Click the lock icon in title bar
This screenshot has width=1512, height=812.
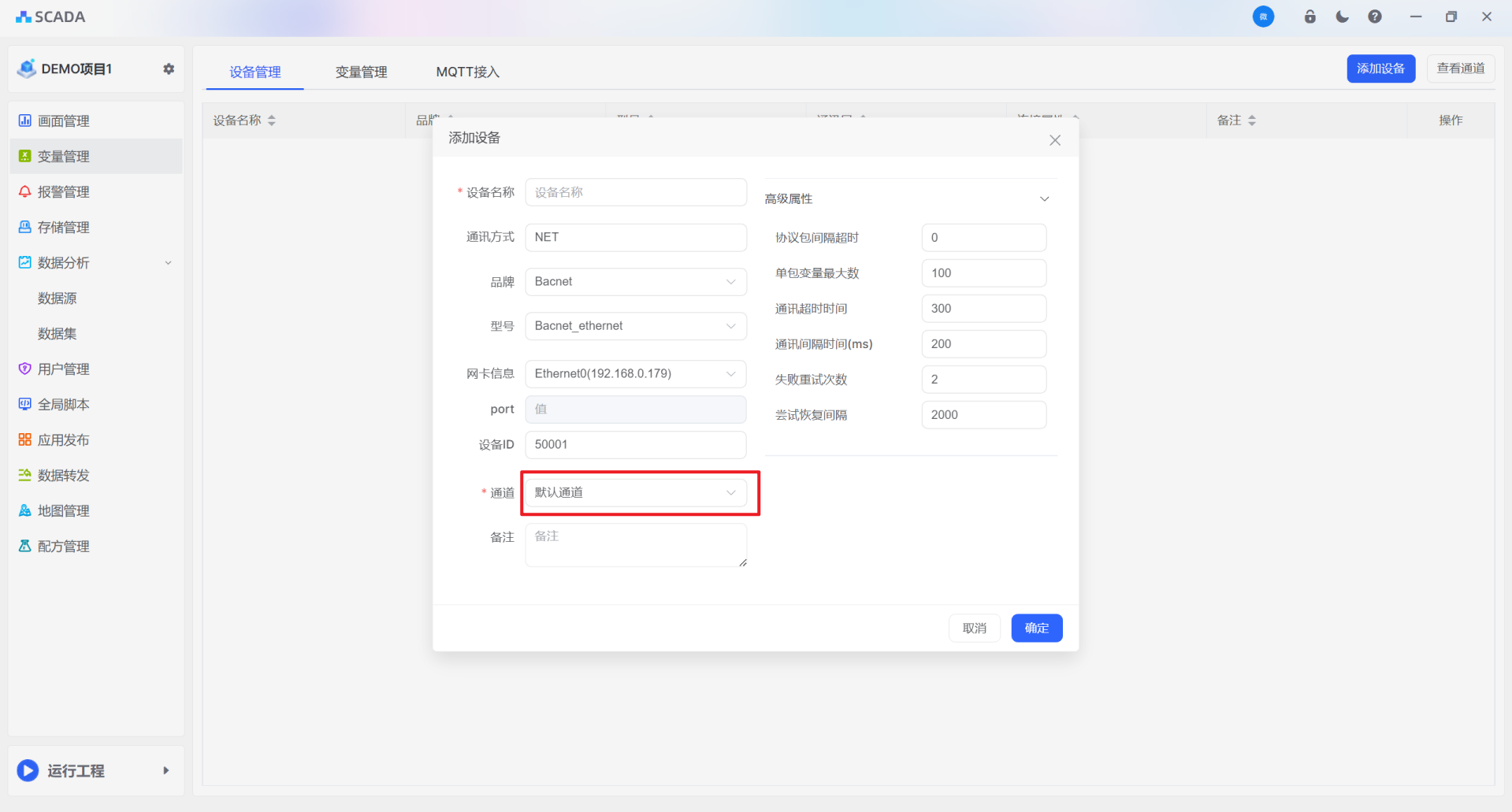(x=1310, y=17)
